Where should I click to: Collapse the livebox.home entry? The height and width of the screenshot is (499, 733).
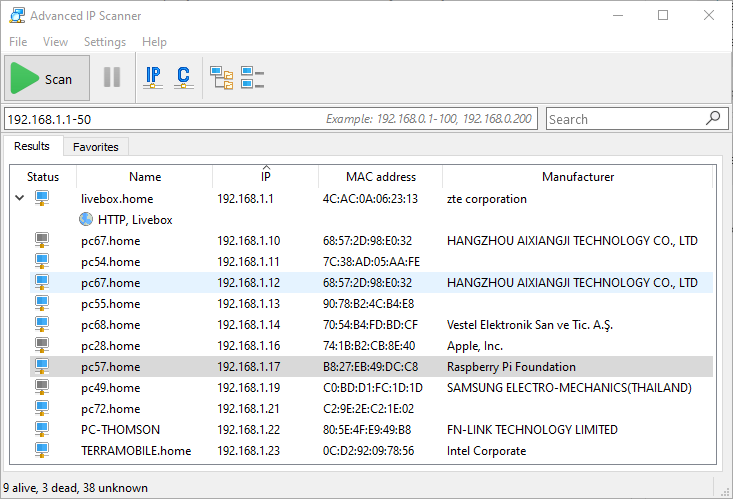coord(20,198)
